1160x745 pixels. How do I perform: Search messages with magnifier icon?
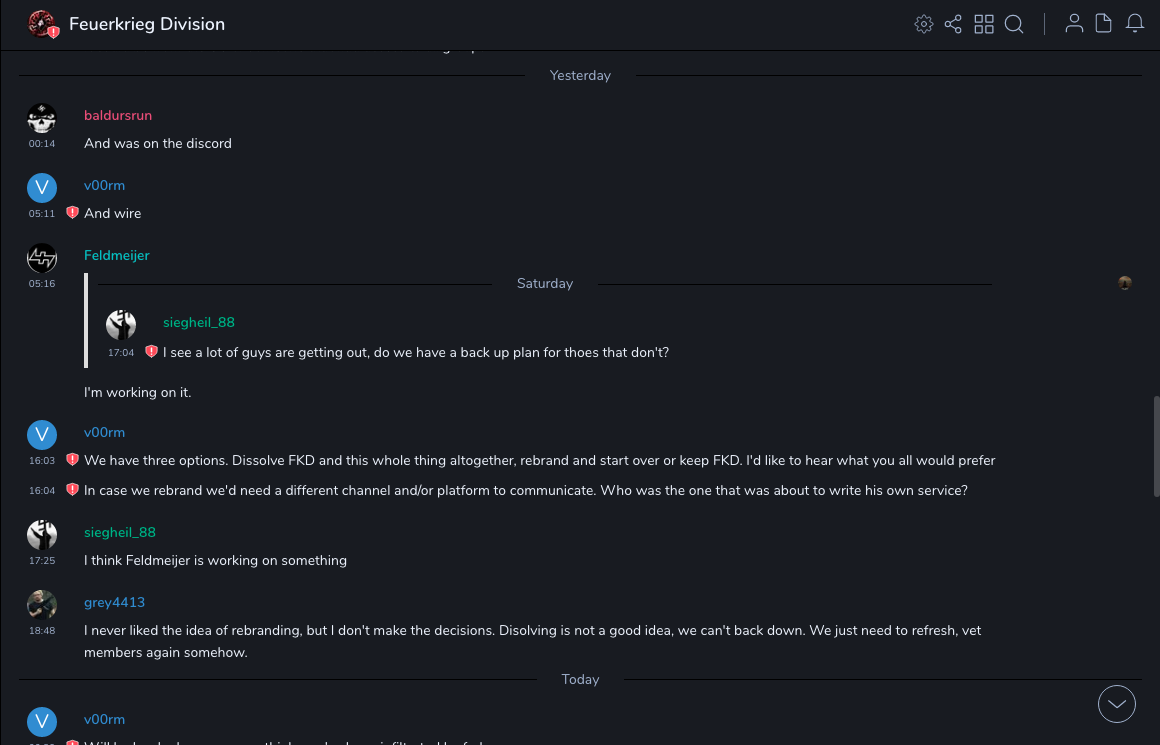point(1014,24)
